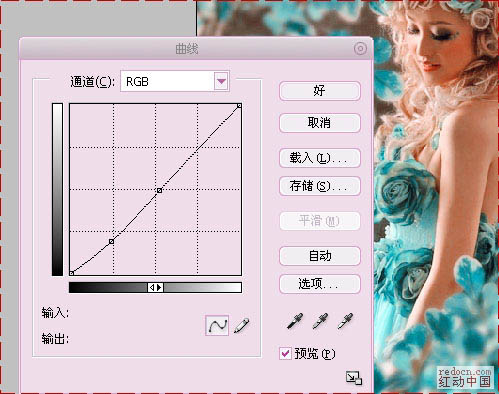Toggle the 预览(P) preview checkbox
499x394 pixels.
pos(285,353)
